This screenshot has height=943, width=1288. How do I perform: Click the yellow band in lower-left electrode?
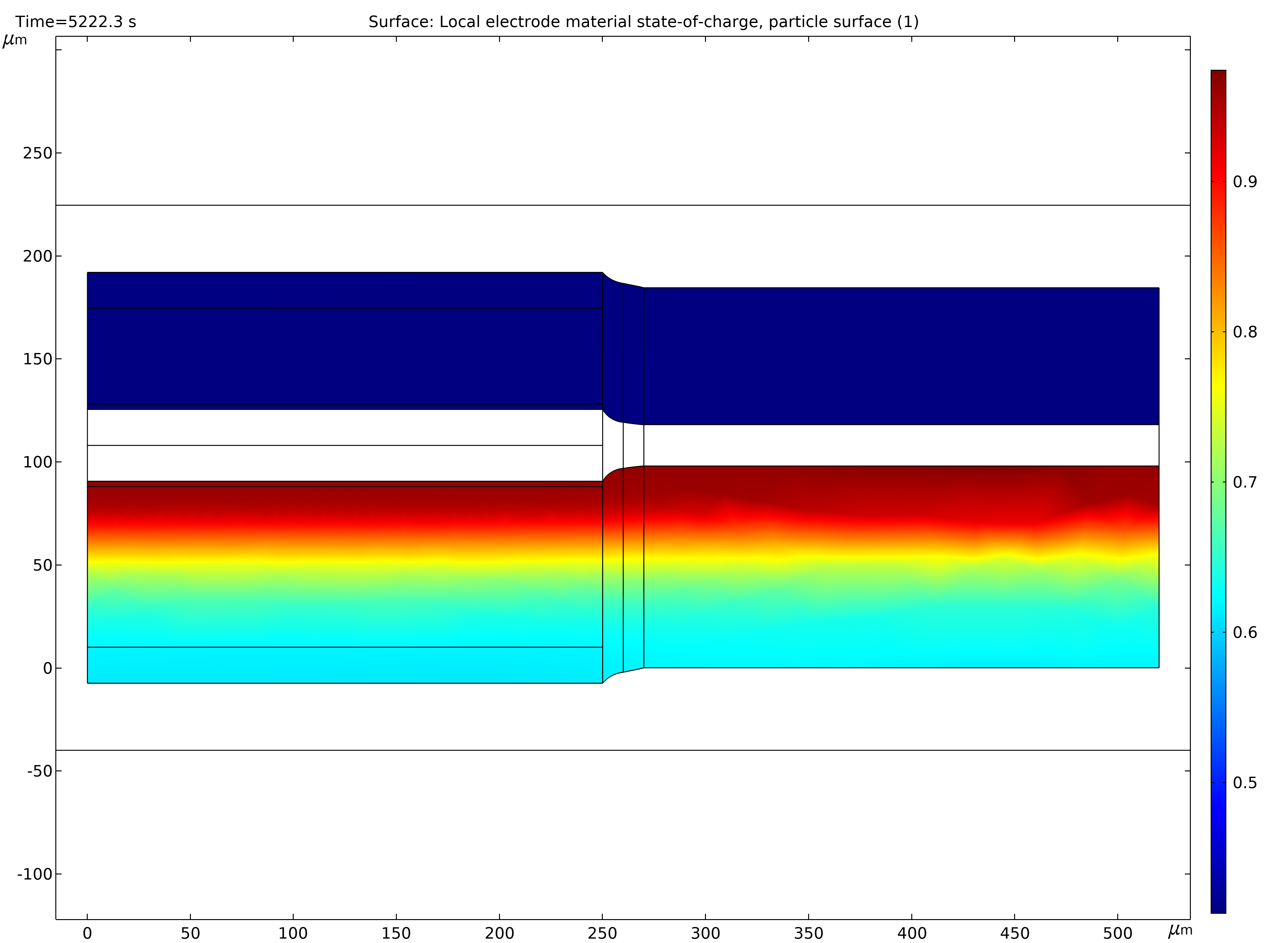[344, 560]
